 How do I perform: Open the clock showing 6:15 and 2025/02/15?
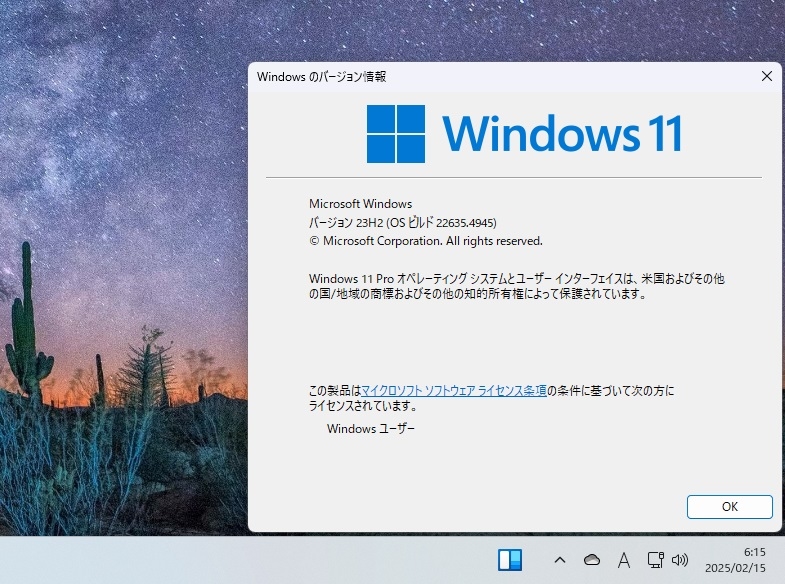point(735,560)
